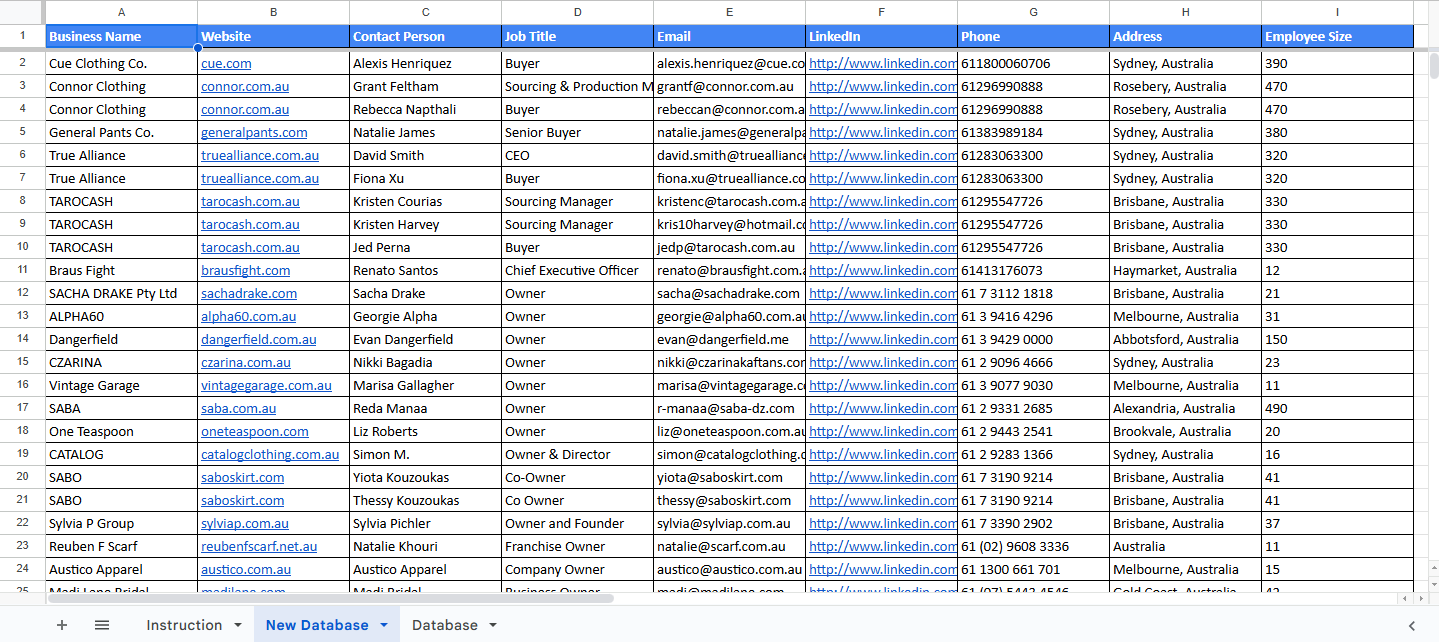
Task: Select phone cell 61413176073
Action: point(1034,270)
